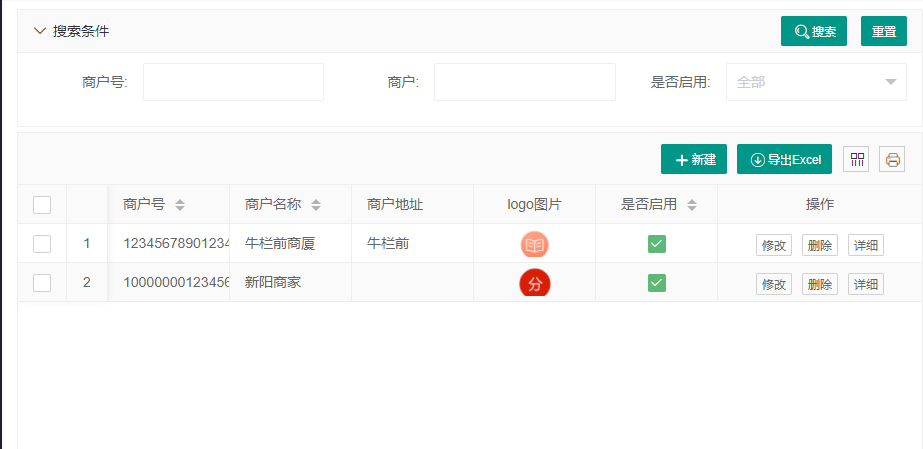Click the 搜索 search button
Screen dimensions: 923x449
814,31
